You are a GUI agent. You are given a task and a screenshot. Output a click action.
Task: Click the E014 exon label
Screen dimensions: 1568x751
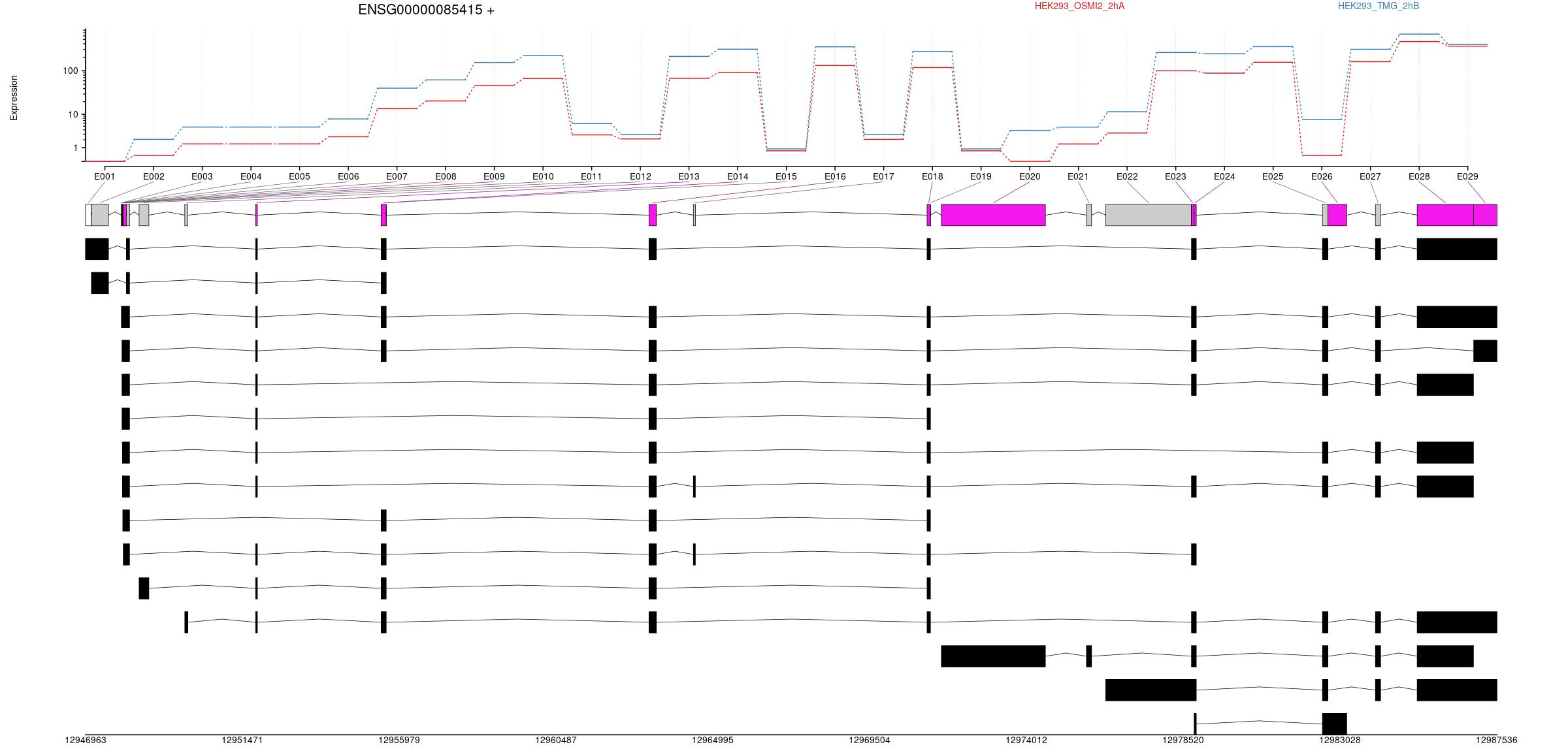tap(738, 176)
